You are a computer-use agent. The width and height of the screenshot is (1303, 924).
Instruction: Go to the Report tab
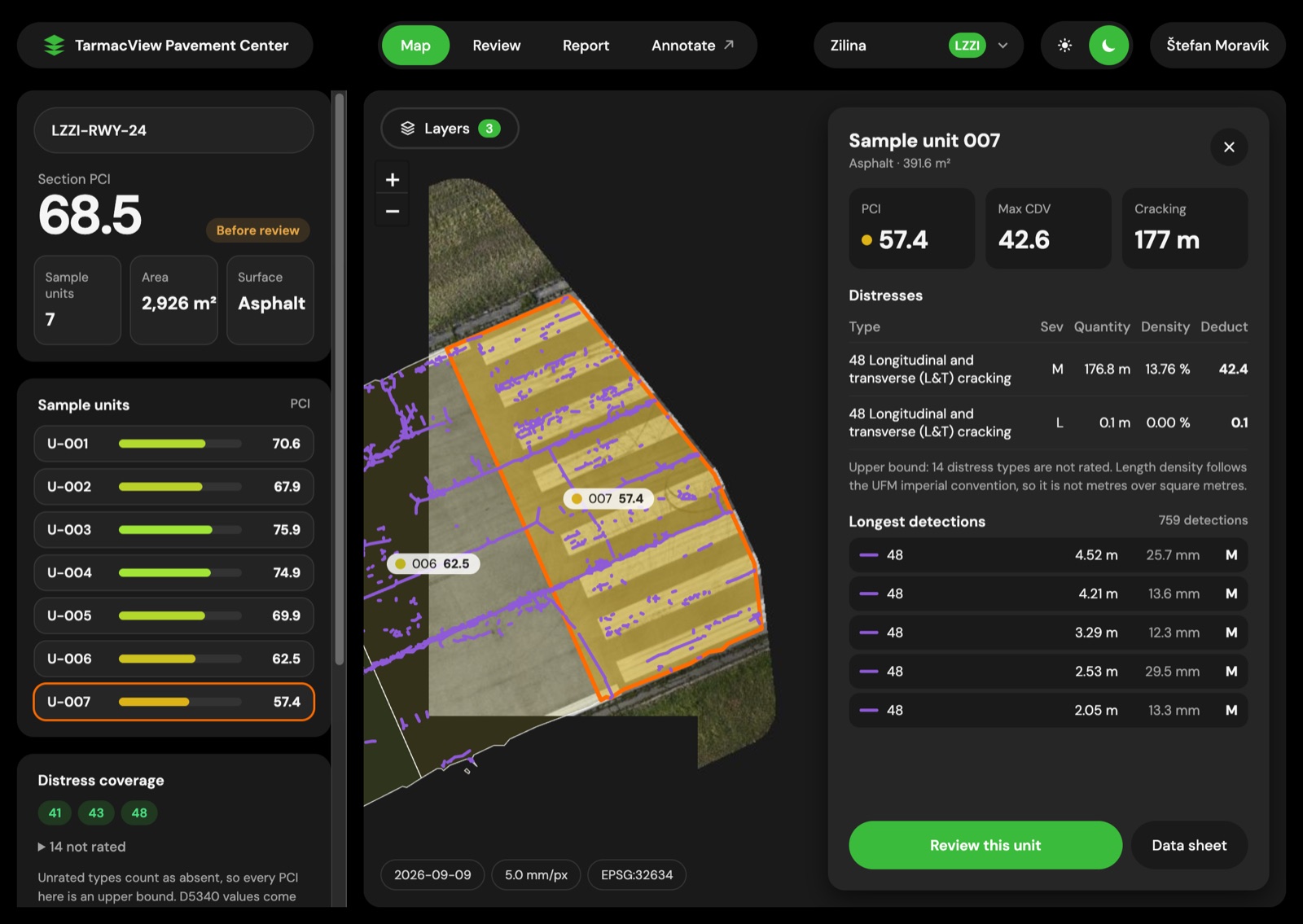tap(586, 46)
